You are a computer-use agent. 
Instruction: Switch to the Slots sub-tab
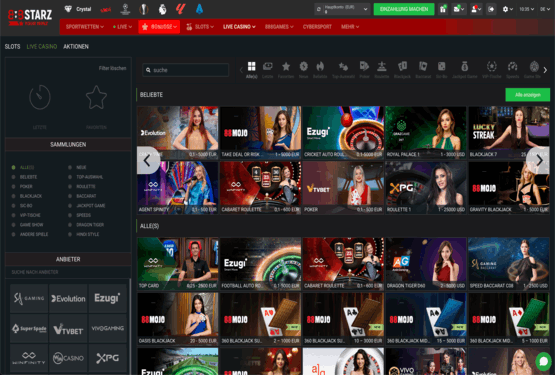click(12, 47)
